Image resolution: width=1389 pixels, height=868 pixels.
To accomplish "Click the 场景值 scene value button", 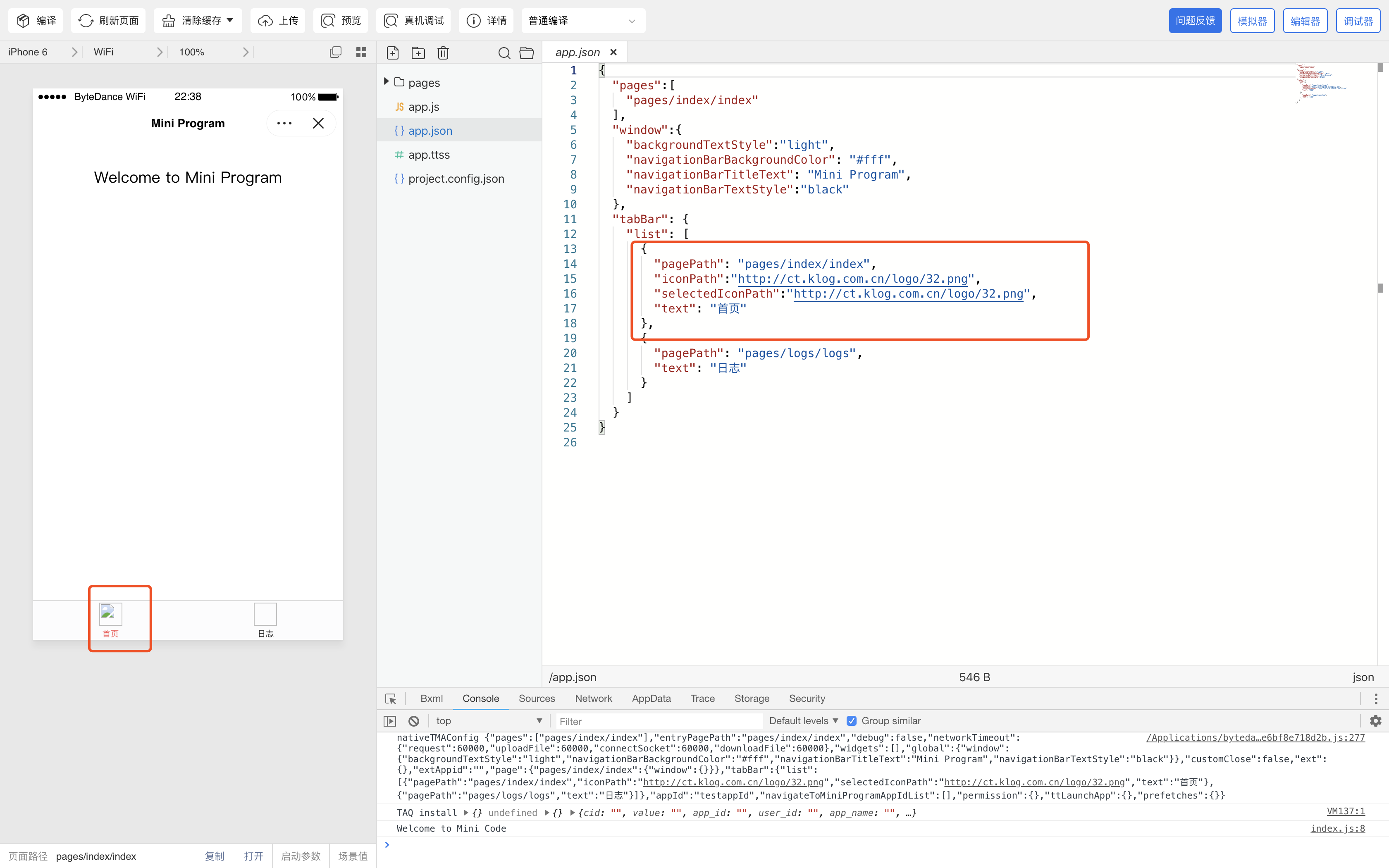I will [x=353, y=856].
